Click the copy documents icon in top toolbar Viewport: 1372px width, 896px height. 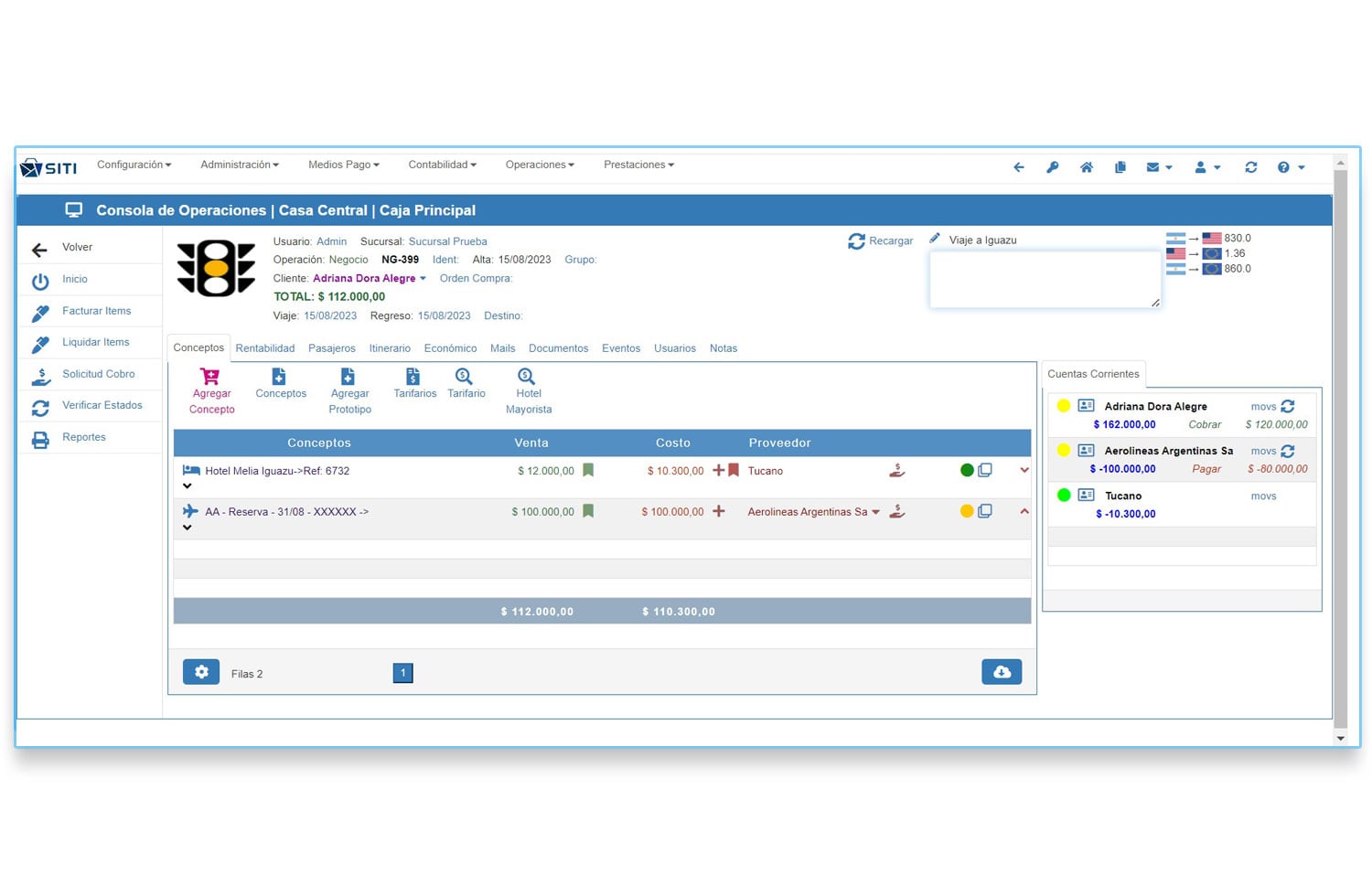pyautogui.click(x=1120, y=167)
